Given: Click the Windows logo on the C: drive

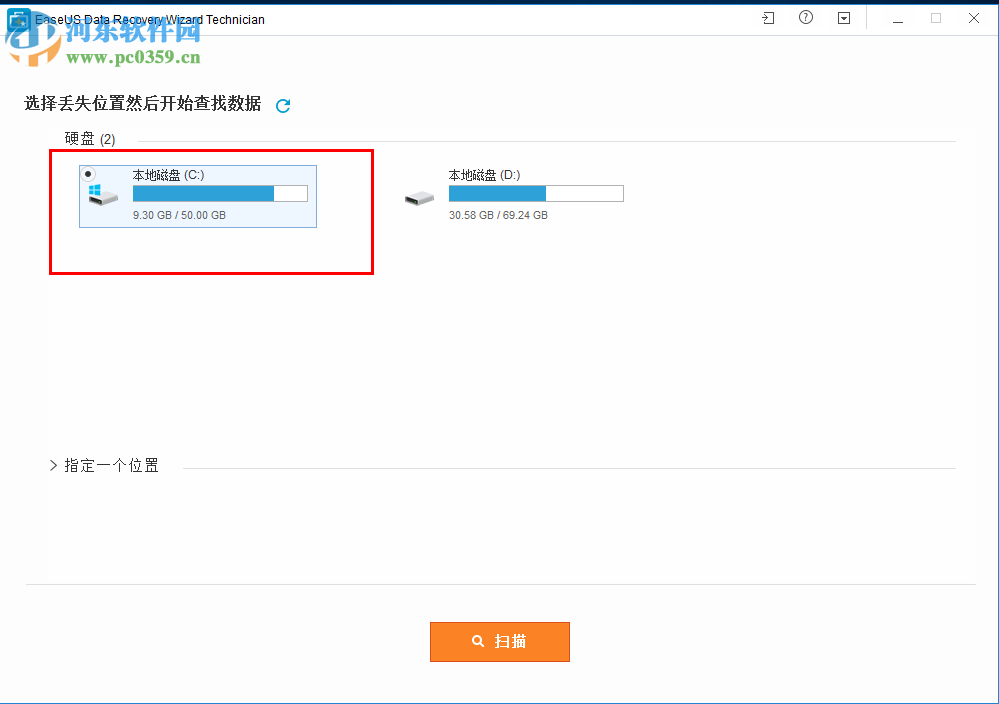Looking at the screenshot, I should tap(93, 188).
